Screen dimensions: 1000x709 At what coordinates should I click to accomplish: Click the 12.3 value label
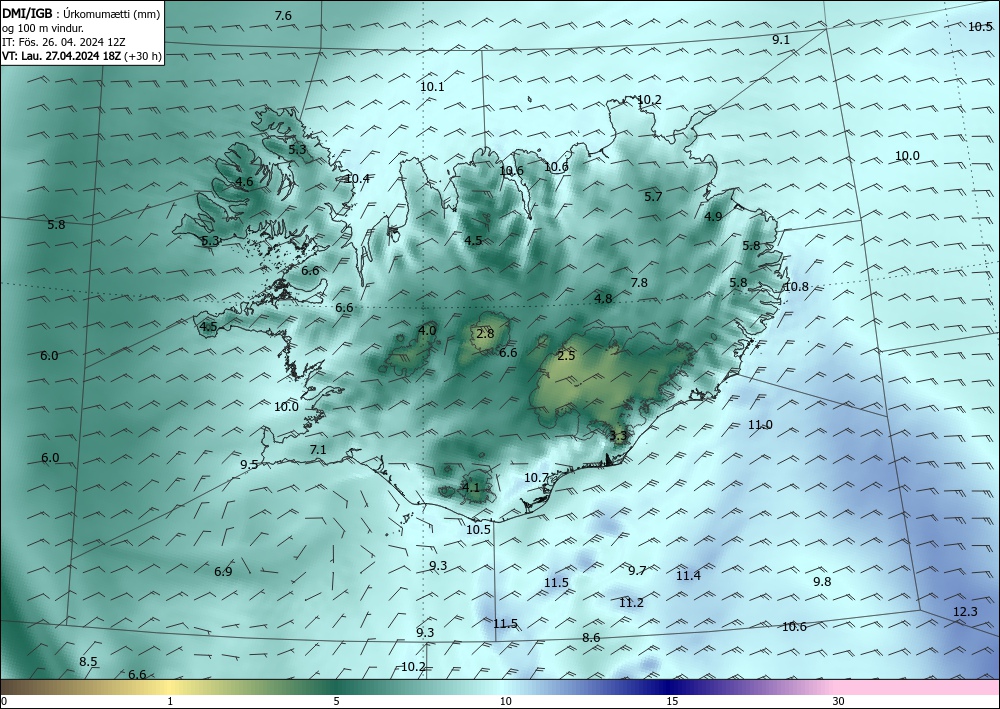965,612
